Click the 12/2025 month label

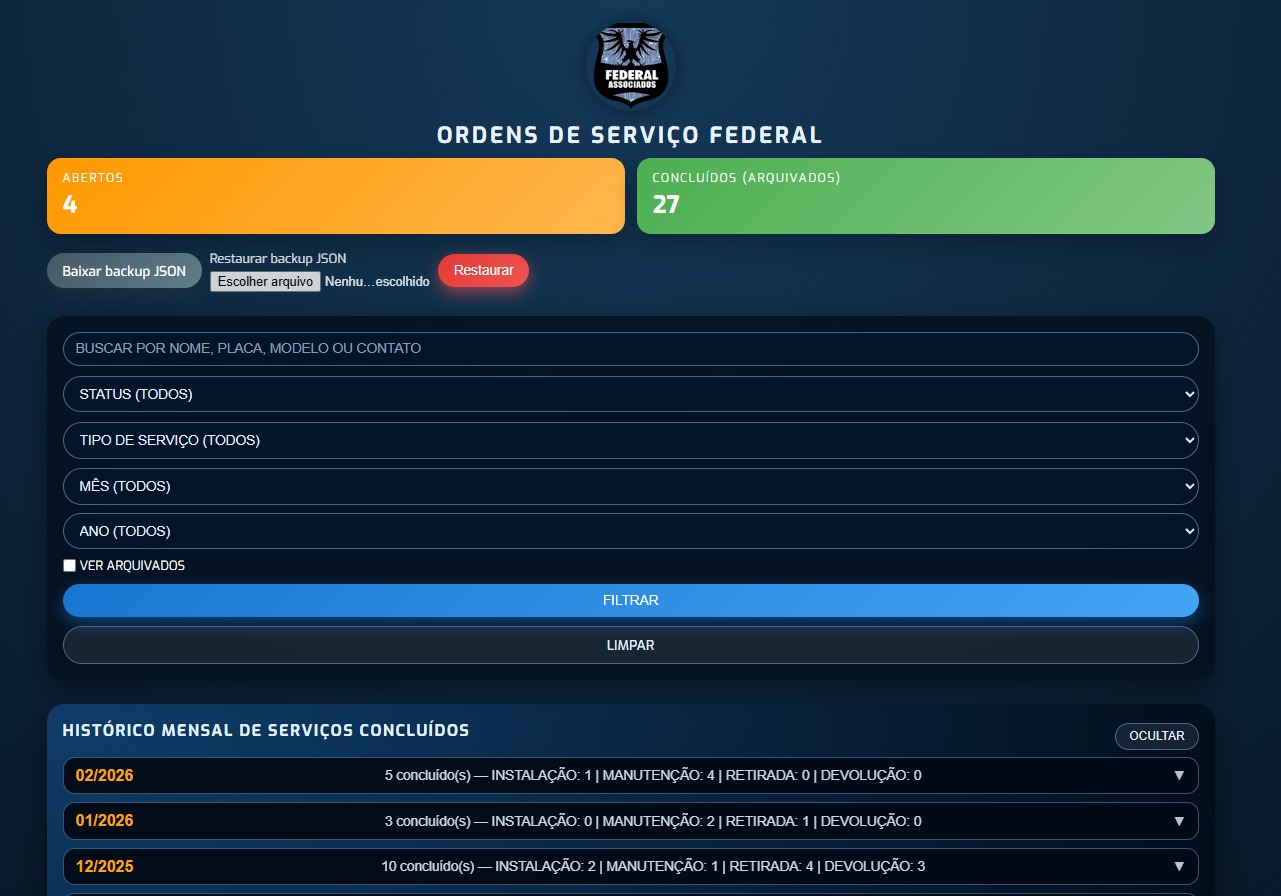coord(104,866)
